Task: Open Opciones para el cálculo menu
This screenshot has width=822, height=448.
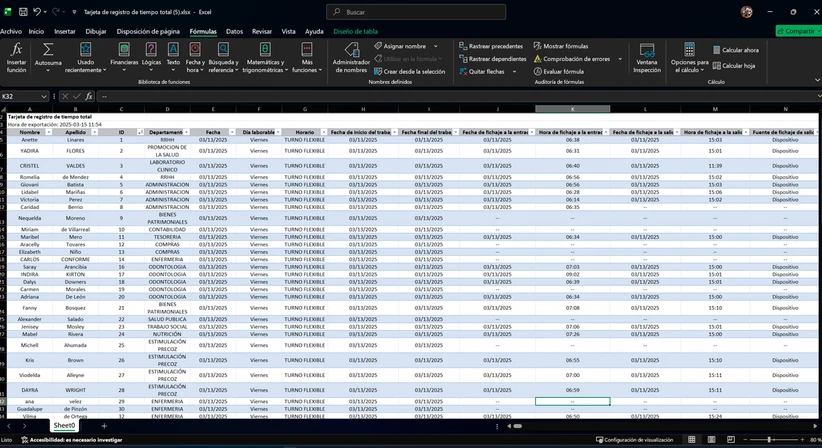Action: [x=689, y=58]
